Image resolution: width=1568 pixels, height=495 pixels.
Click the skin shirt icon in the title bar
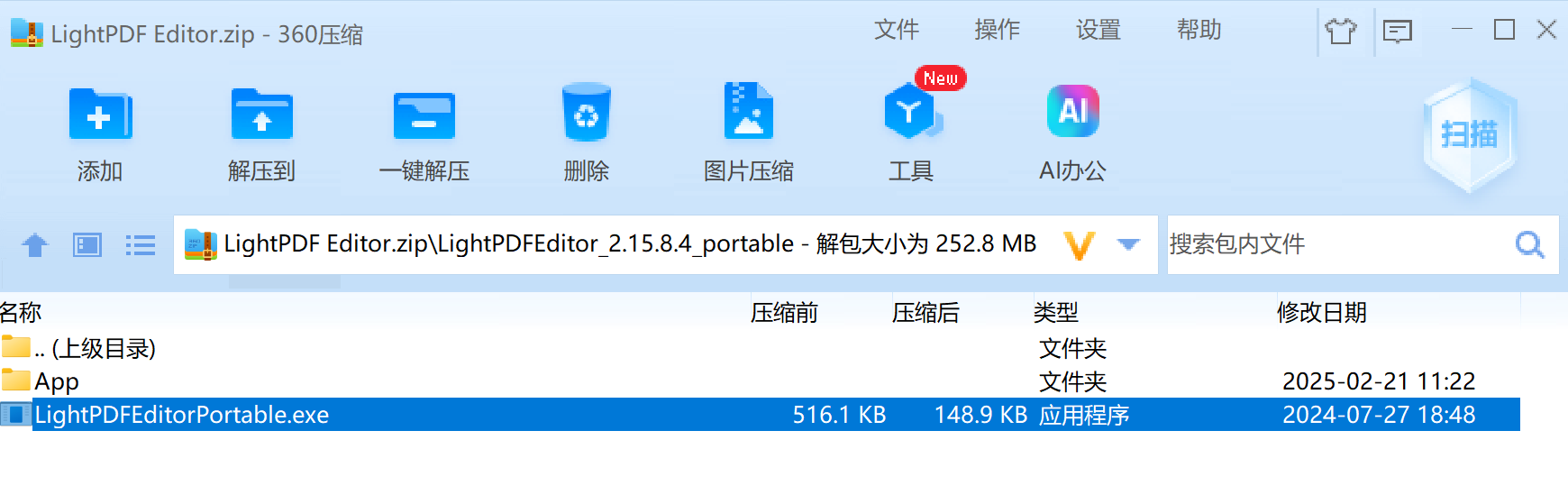[1341, 32]
